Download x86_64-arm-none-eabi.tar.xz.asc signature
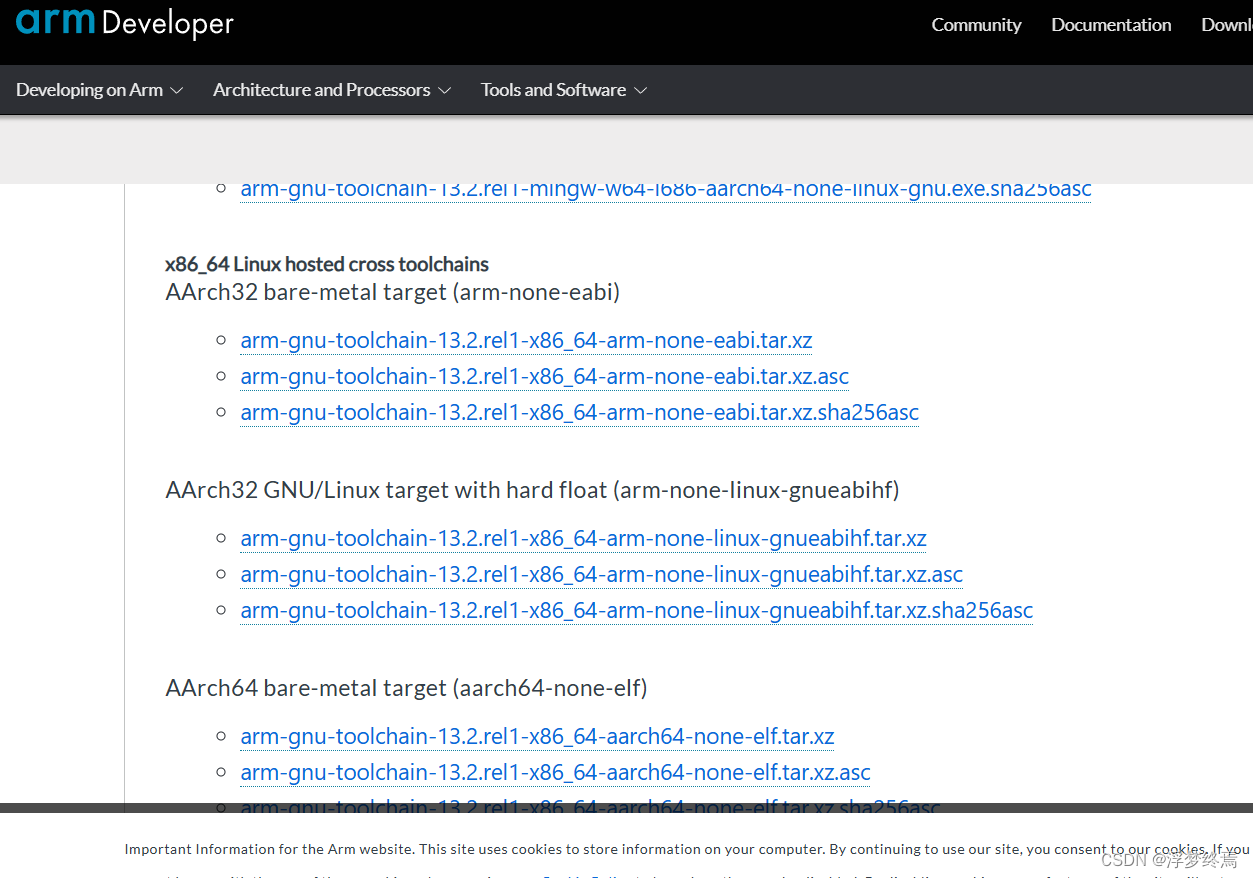 pos(544,376)
